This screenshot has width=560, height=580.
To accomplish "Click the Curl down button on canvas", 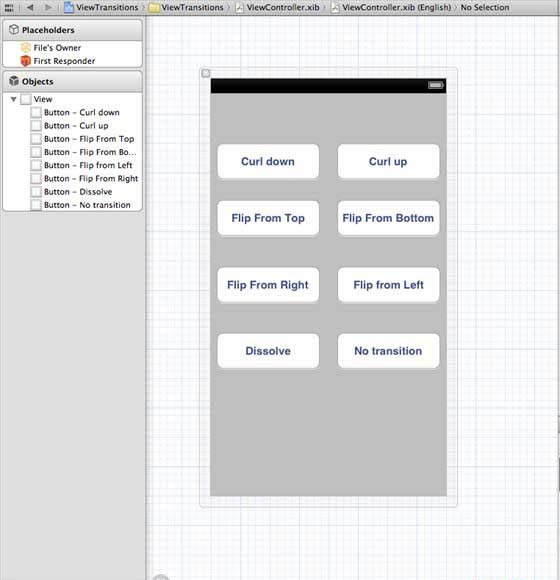I will [268, 162].
